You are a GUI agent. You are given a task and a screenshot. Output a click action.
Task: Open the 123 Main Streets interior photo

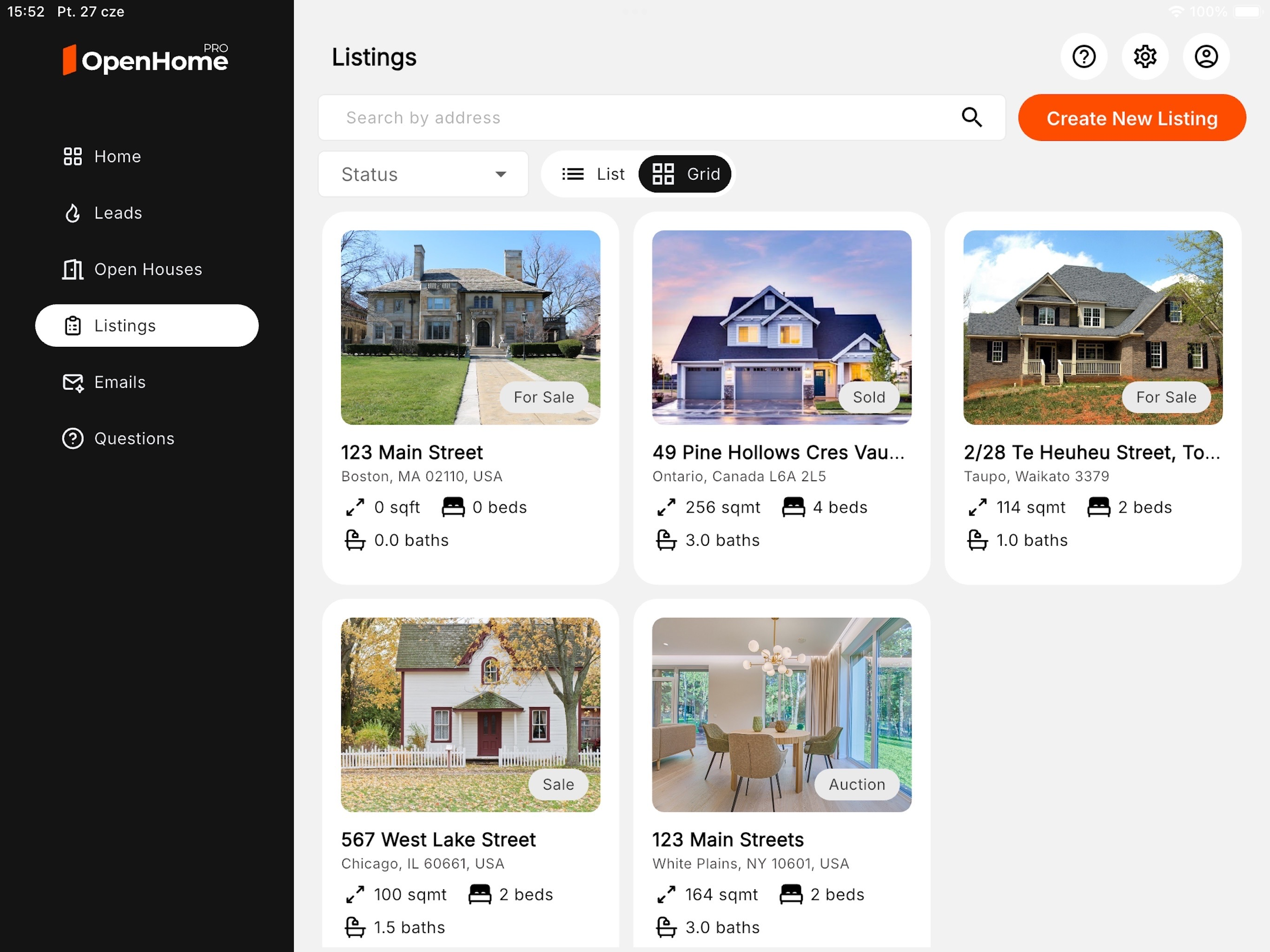[x=781, y=714]
